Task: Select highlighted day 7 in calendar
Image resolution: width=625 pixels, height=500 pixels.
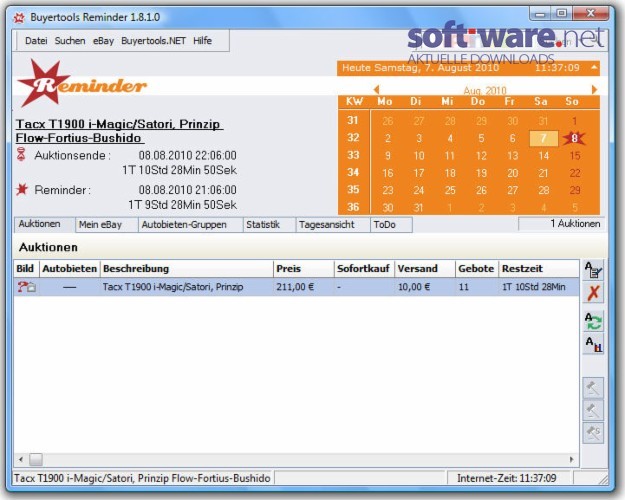Action: coord(543,138)
